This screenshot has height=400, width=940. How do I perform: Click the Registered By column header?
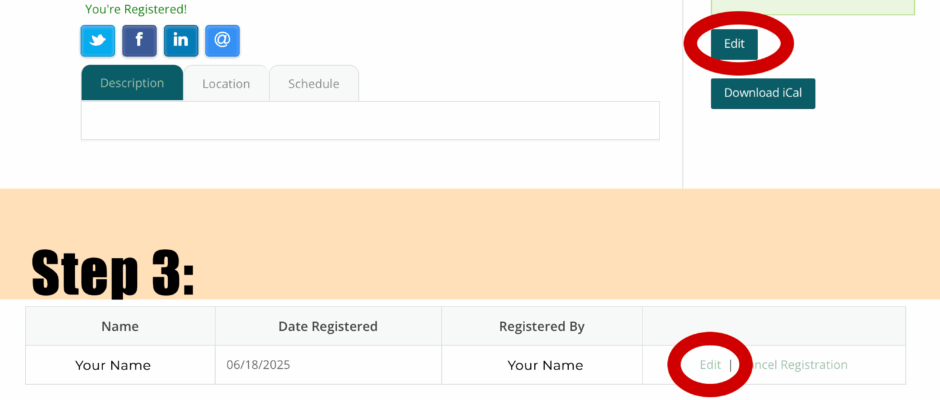click(542, 326)
